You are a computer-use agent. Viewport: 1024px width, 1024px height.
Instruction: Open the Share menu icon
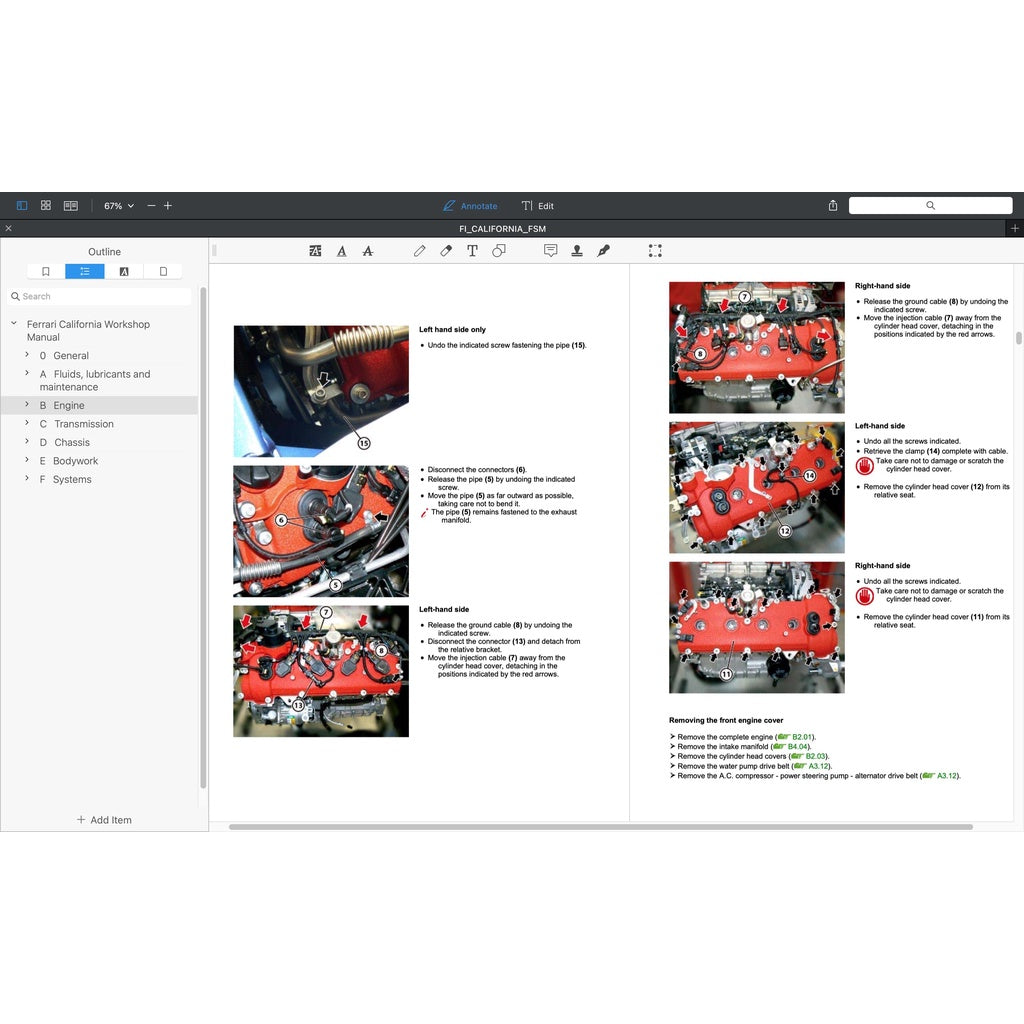[833, 206]
